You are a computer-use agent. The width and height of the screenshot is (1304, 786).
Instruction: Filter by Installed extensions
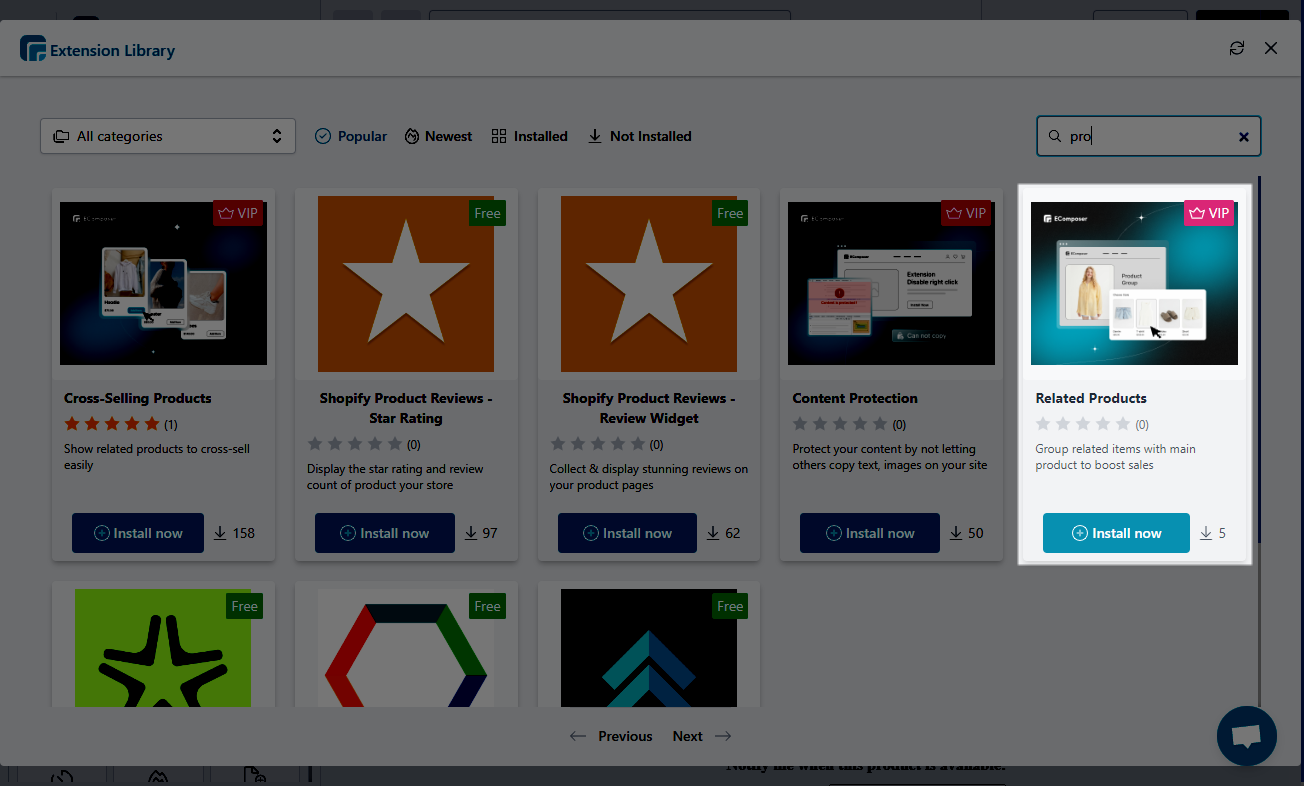point(530,136)
